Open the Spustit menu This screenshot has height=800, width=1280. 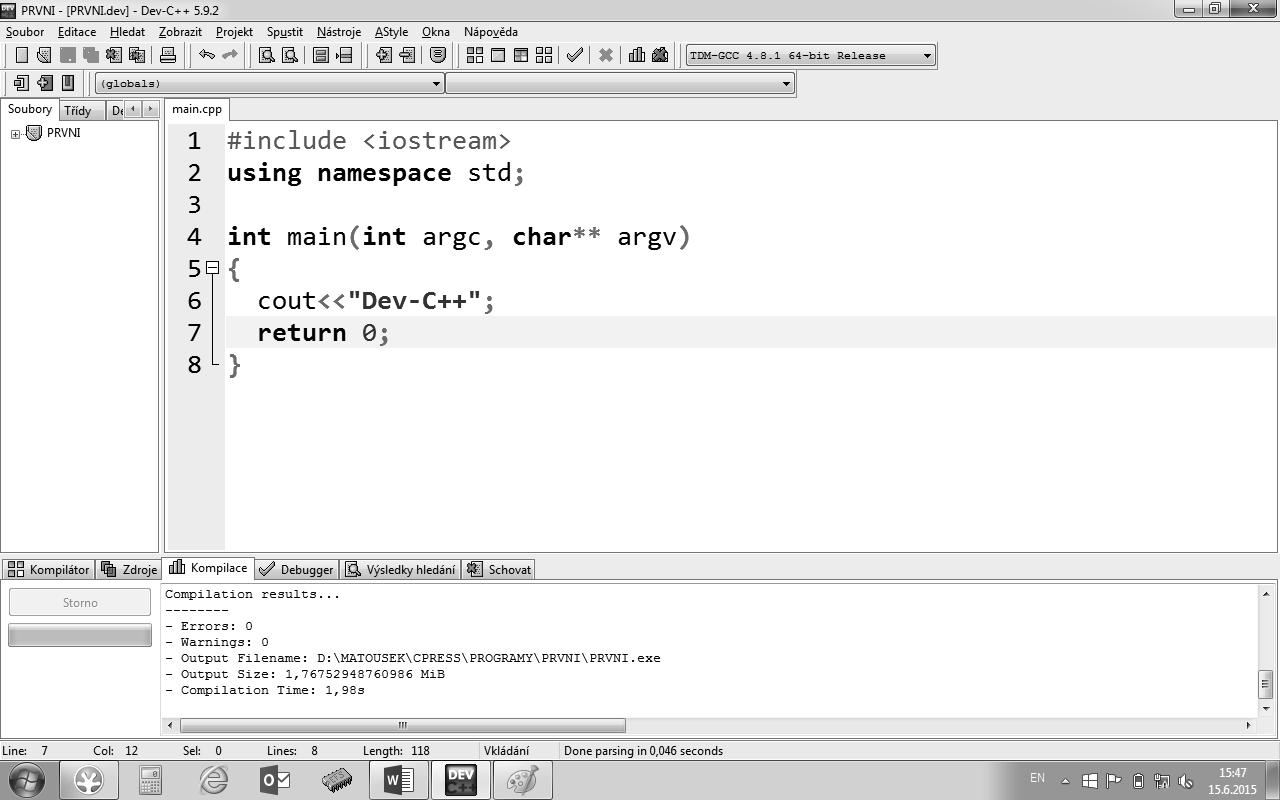pos(285,32)
